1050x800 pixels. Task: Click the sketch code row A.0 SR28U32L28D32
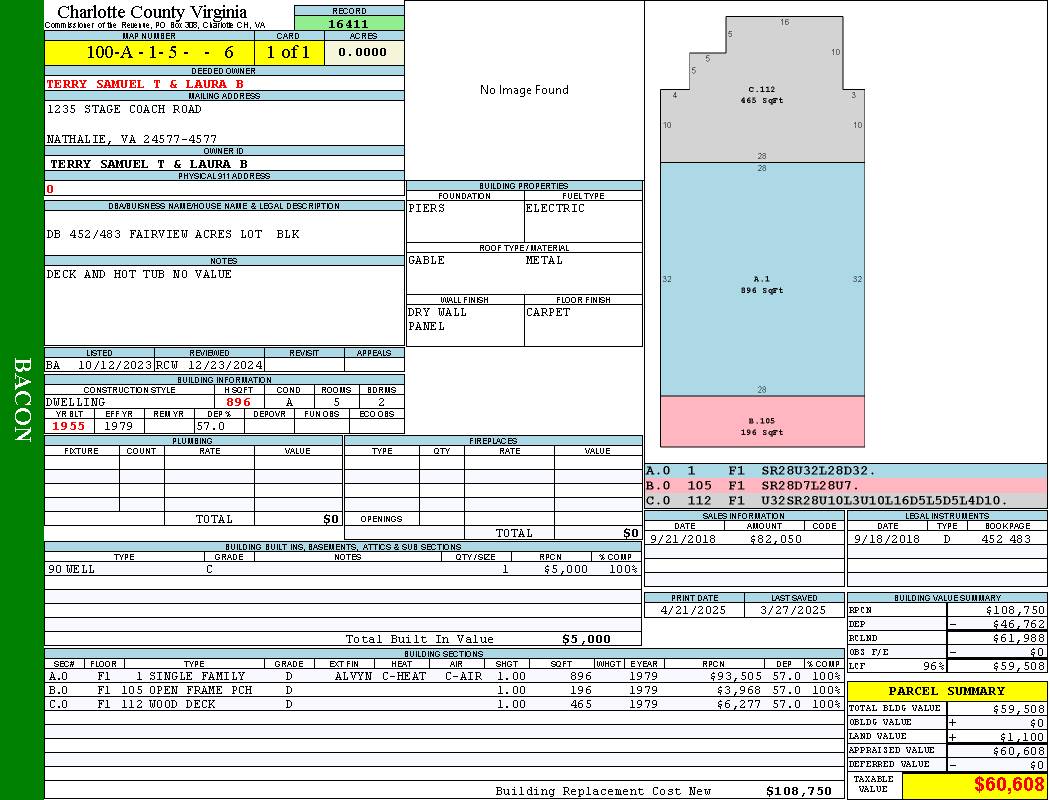tap(846, 471)
